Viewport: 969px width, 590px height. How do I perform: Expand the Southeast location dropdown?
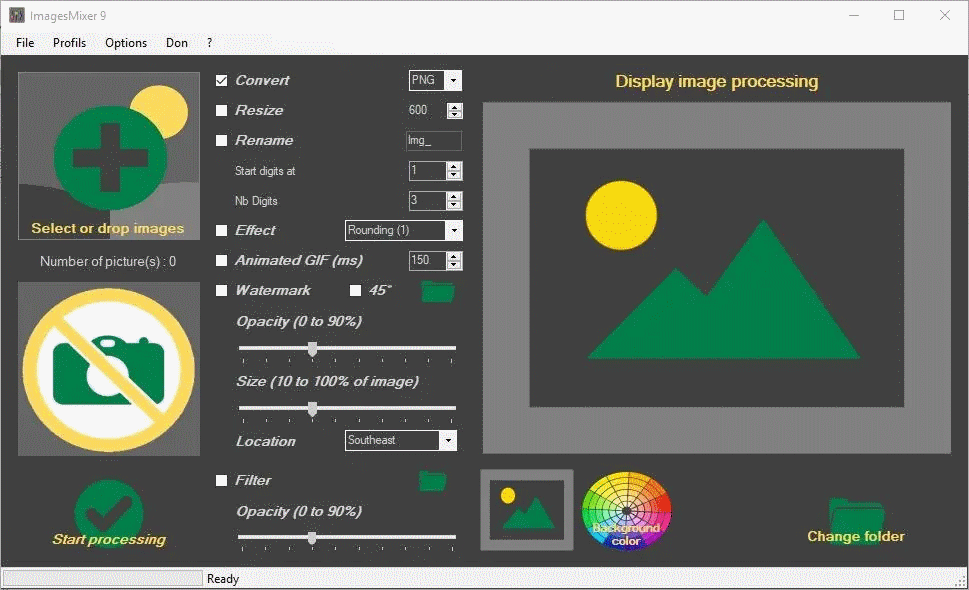448,440
